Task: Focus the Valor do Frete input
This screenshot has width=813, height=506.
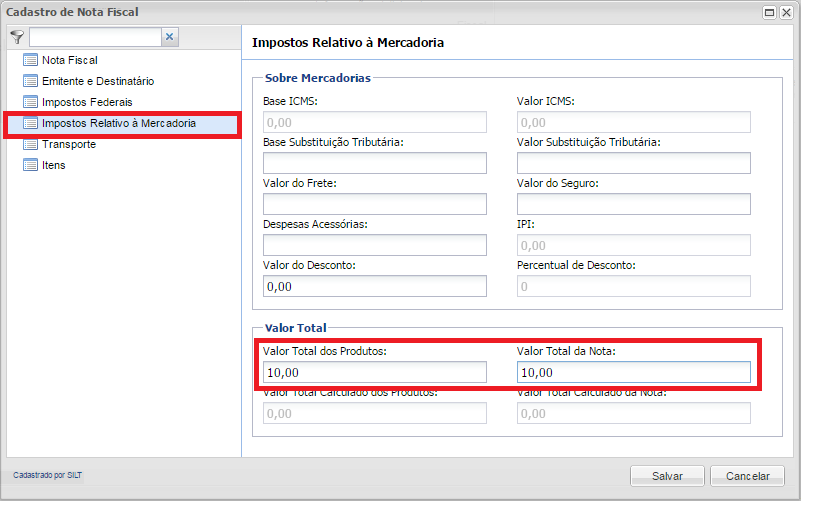Action: pos(374,204)
